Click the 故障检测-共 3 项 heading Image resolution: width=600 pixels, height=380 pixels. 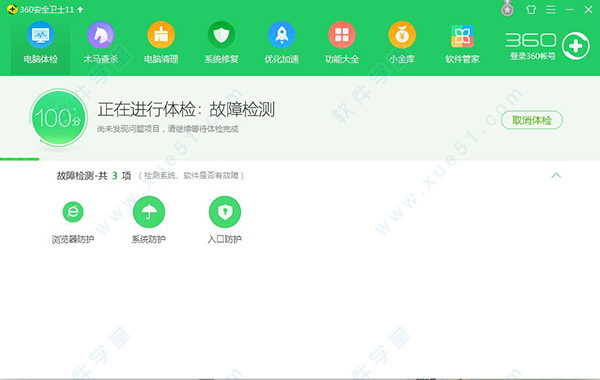tap(94, 176)
